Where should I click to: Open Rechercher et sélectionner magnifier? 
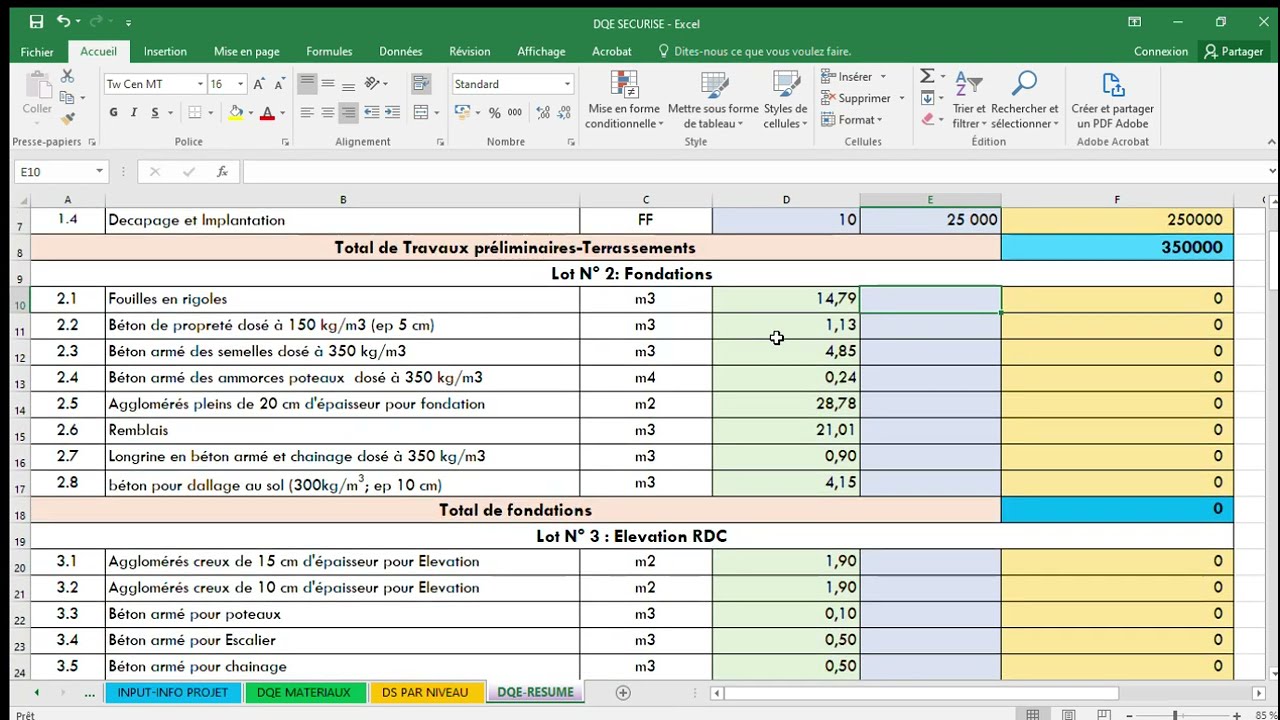click(x=1025, y=101)
